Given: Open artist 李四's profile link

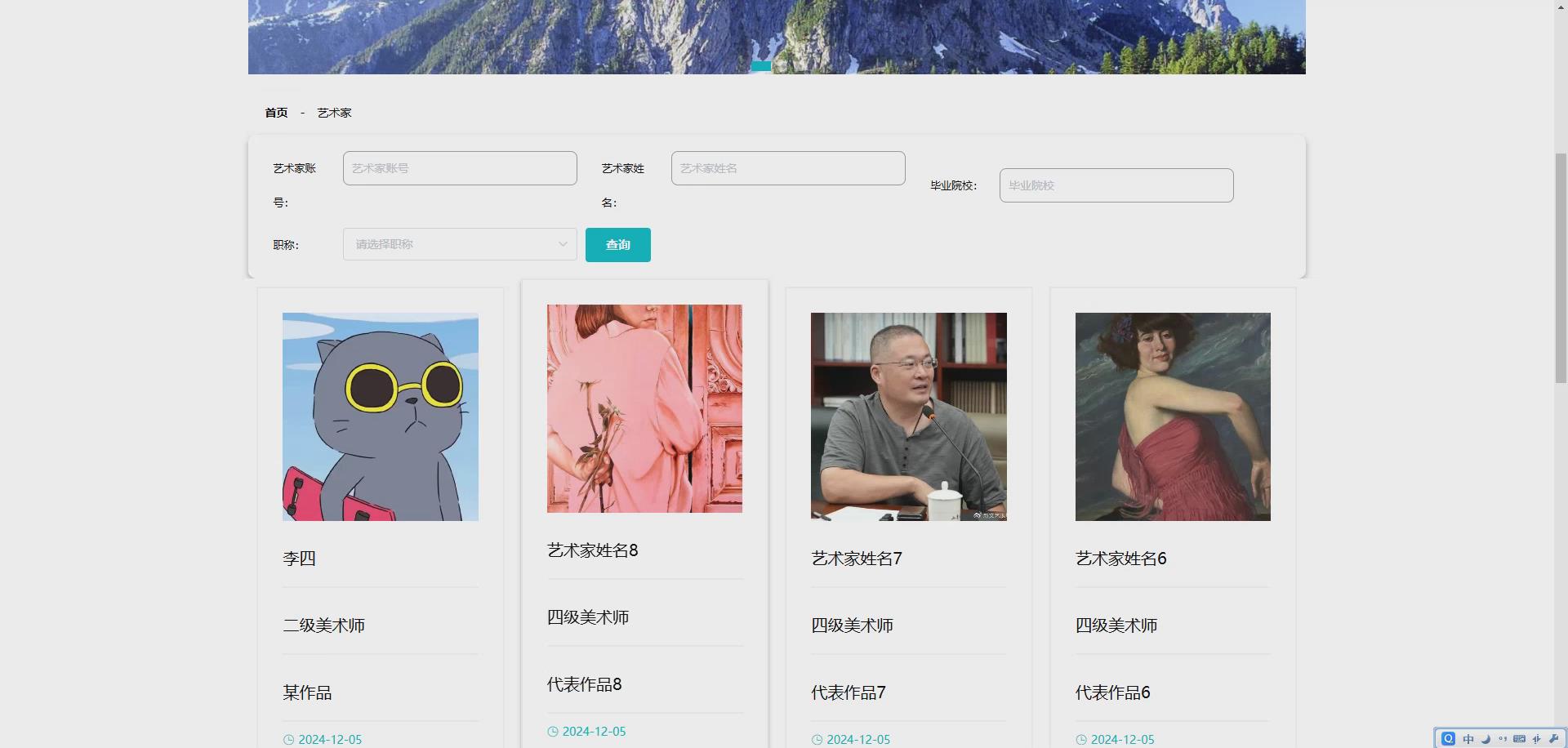Looking at the screenshot, I should 299,559.
